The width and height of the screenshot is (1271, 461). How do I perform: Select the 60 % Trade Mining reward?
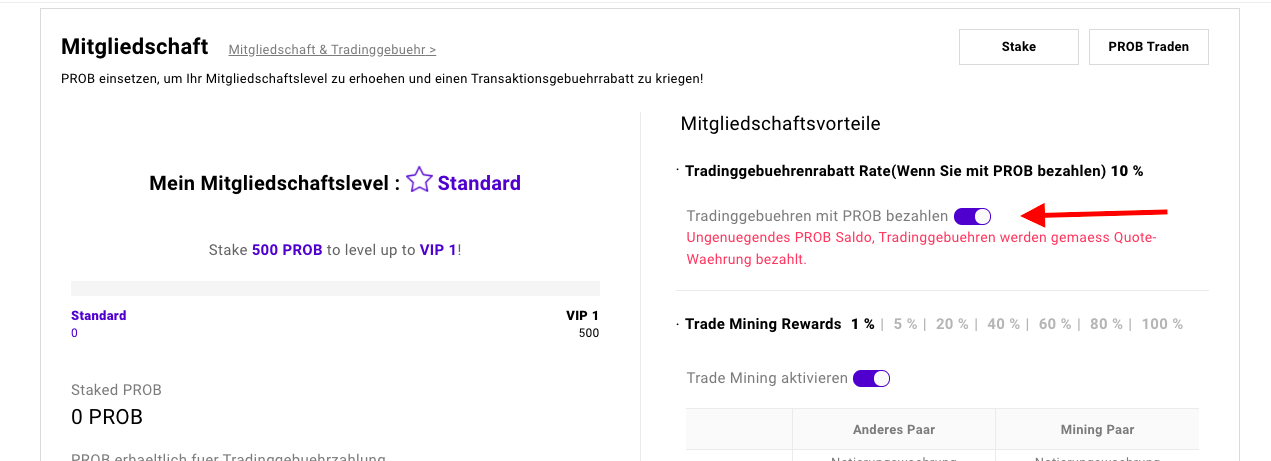[x=1055, y=324]
